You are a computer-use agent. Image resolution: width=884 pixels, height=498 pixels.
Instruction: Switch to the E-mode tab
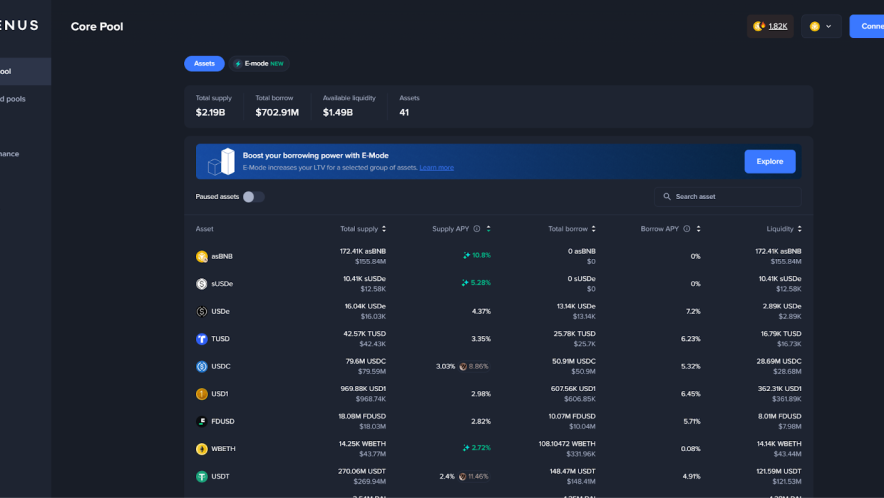[x=258, y=63]
